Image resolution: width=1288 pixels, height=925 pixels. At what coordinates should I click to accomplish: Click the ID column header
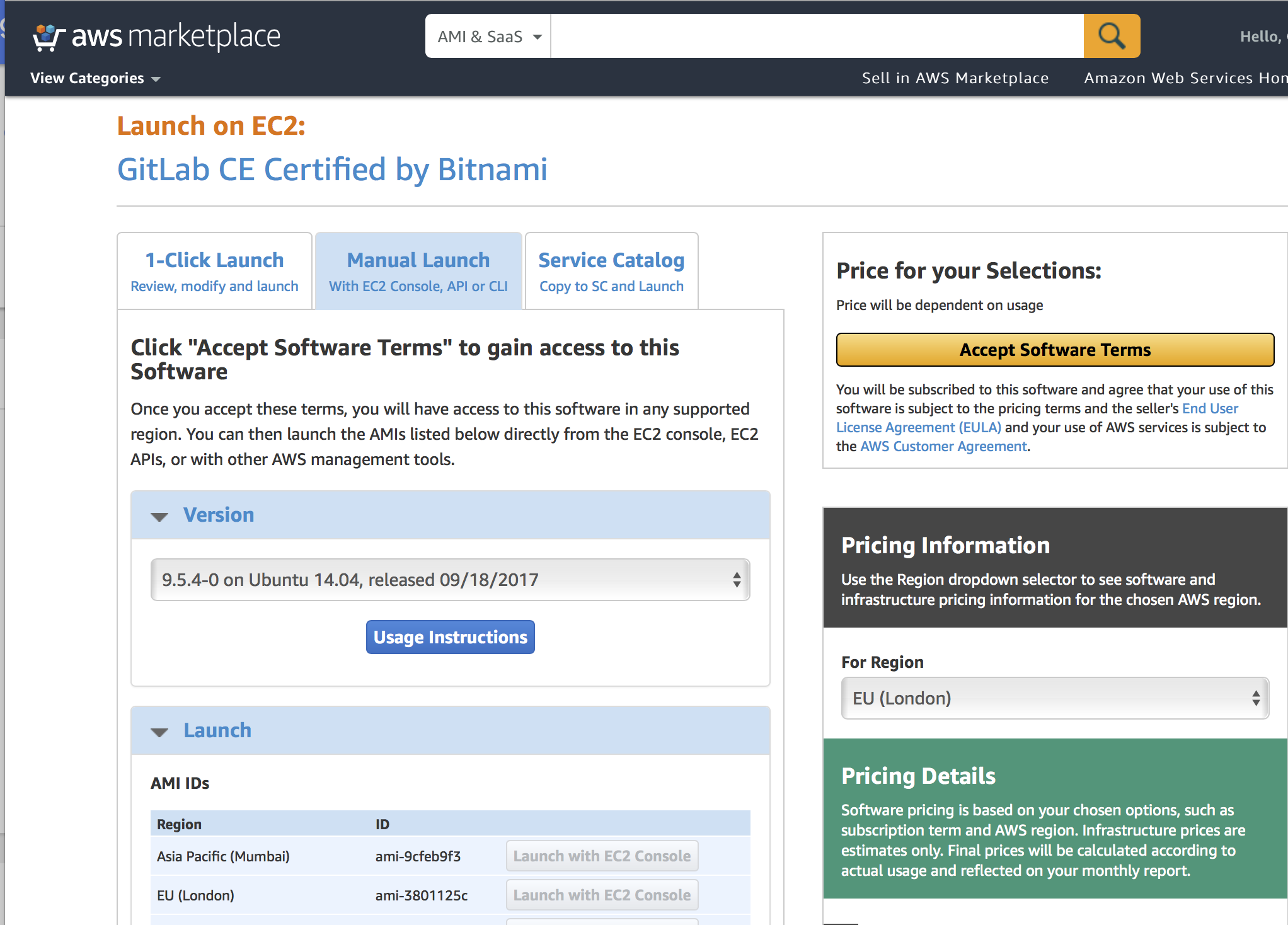382,824
